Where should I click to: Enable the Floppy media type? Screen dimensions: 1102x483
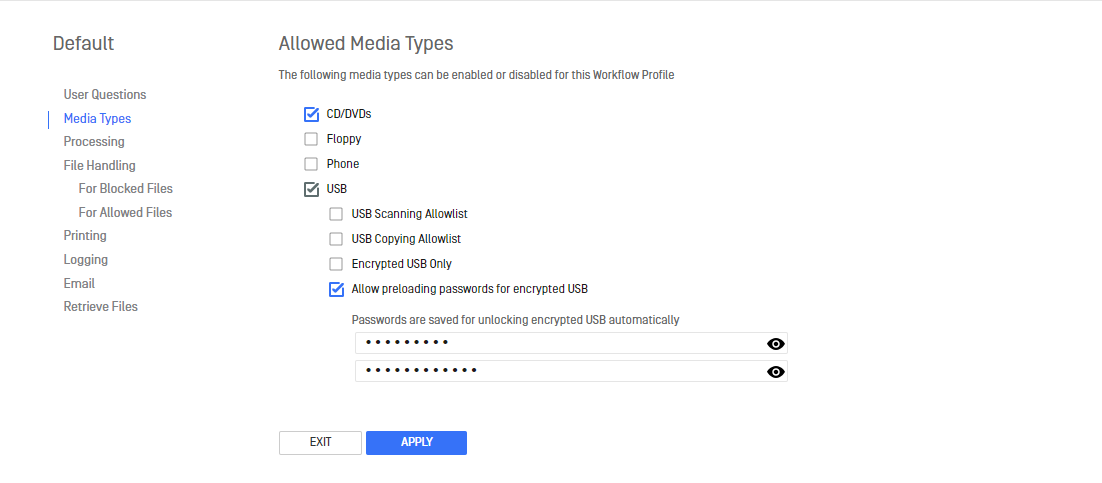(311, 139)
